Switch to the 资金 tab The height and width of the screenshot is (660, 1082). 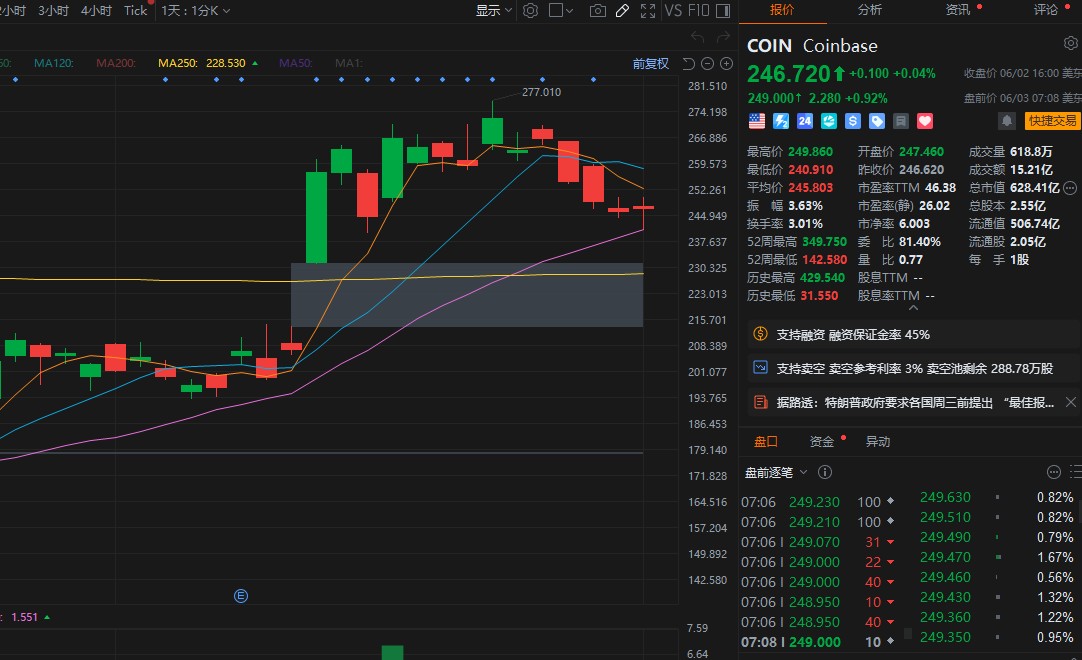pos(822,441)
